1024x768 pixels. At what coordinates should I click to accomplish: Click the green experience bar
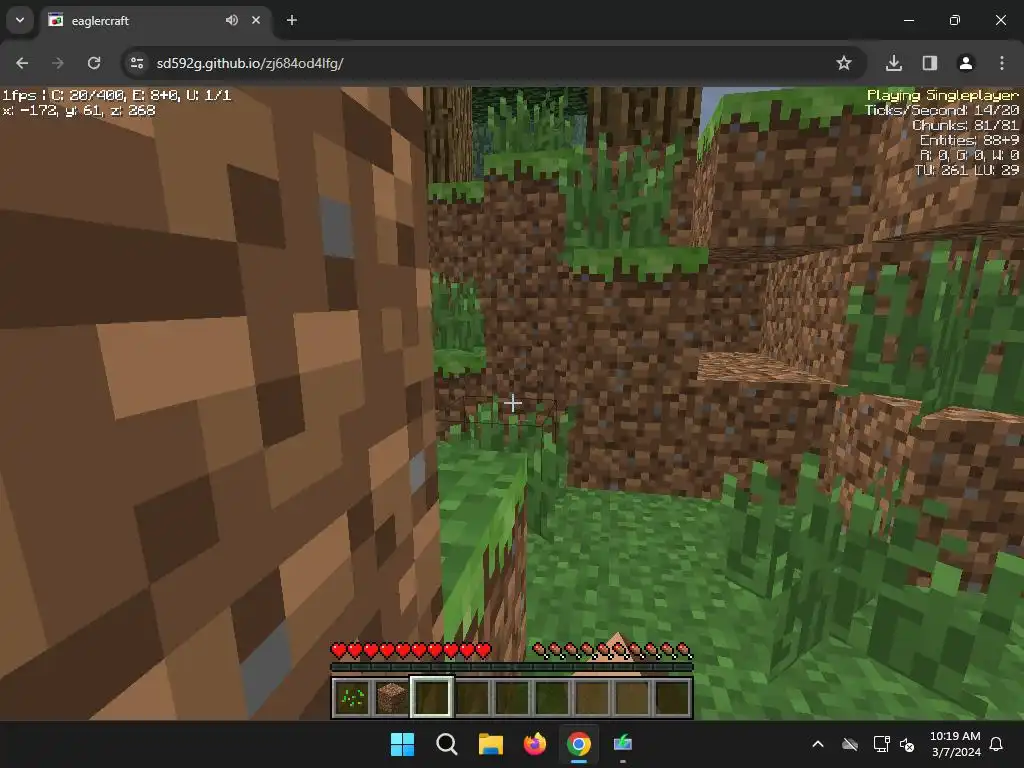tap(512, 667)
